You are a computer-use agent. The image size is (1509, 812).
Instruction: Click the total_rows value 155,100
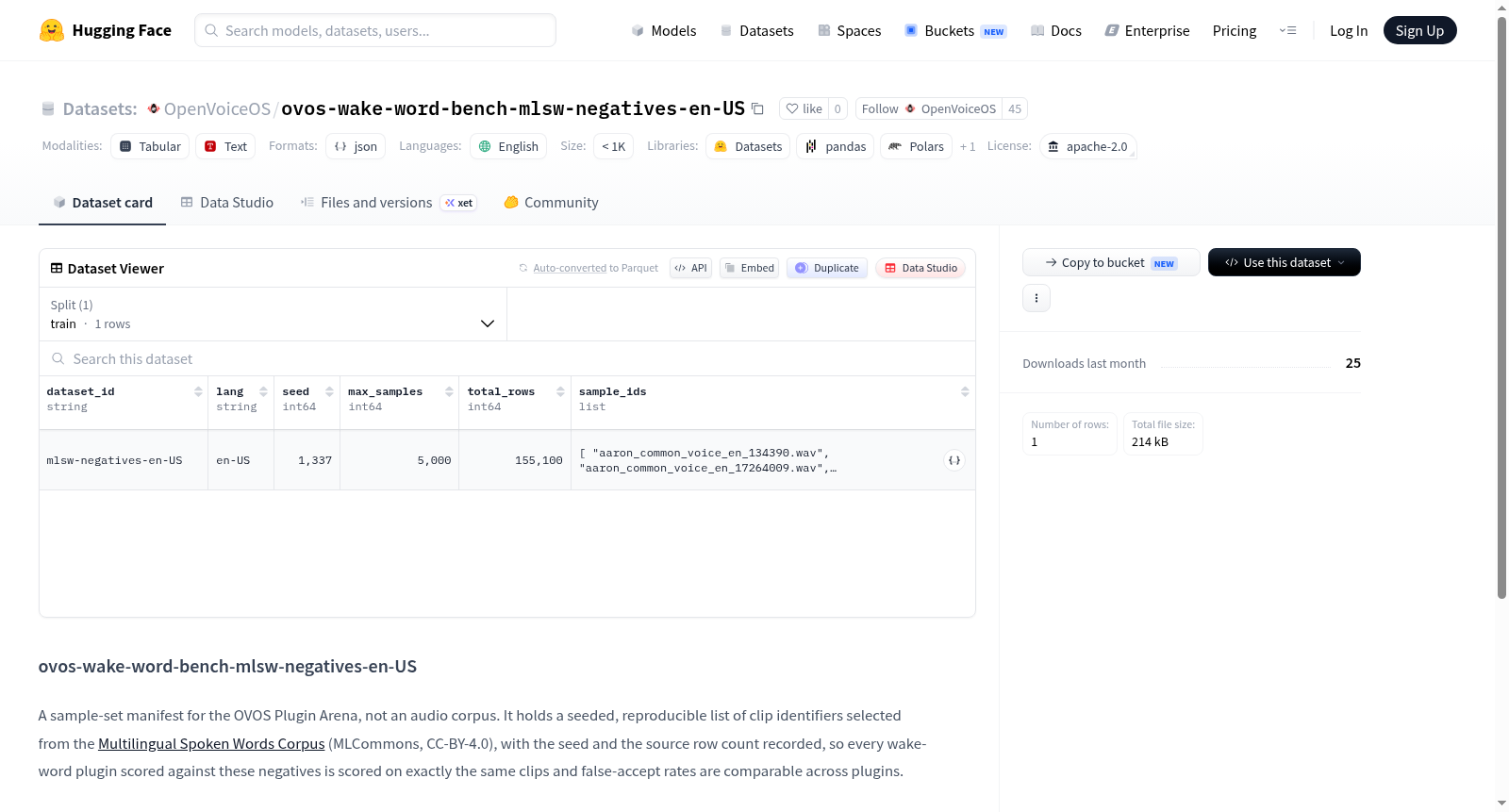(x=539, y=460)
